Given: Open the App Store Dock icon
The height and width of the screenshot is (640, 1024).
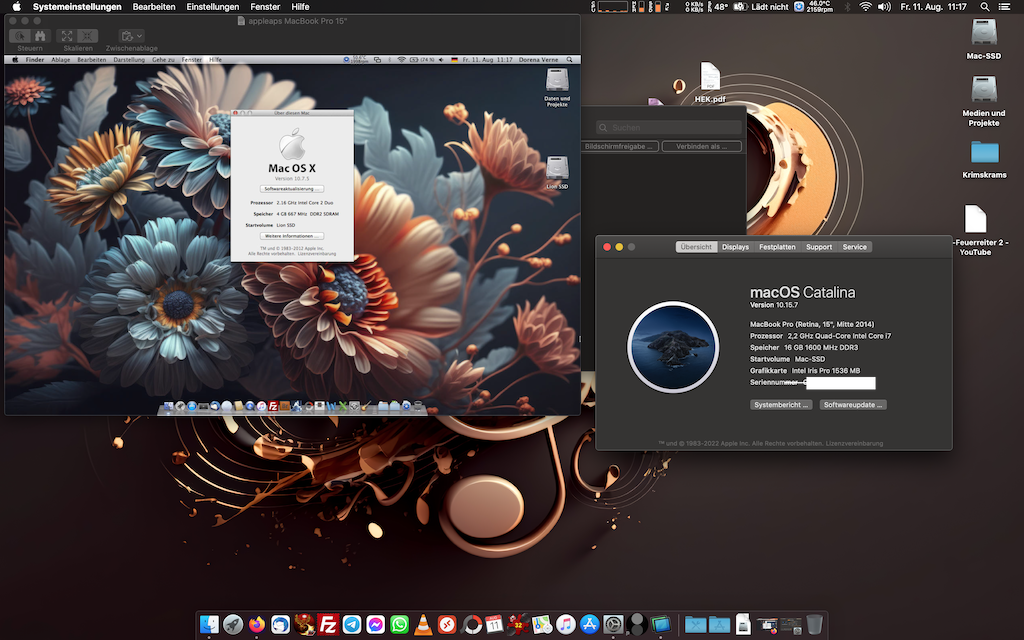Looking at the screenshot, I should (x=590, y=624).
